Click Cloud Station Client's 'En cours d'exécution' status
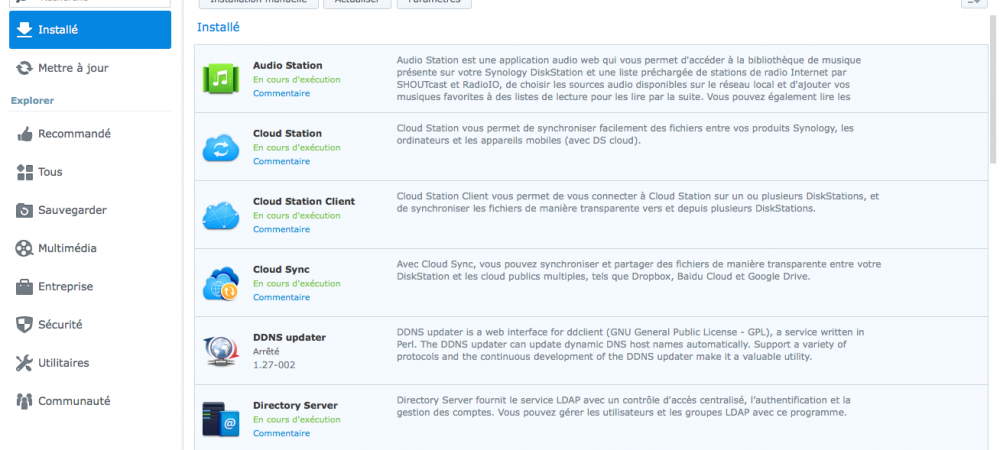Screen dimensions: 1000x450 click(297, 215)
